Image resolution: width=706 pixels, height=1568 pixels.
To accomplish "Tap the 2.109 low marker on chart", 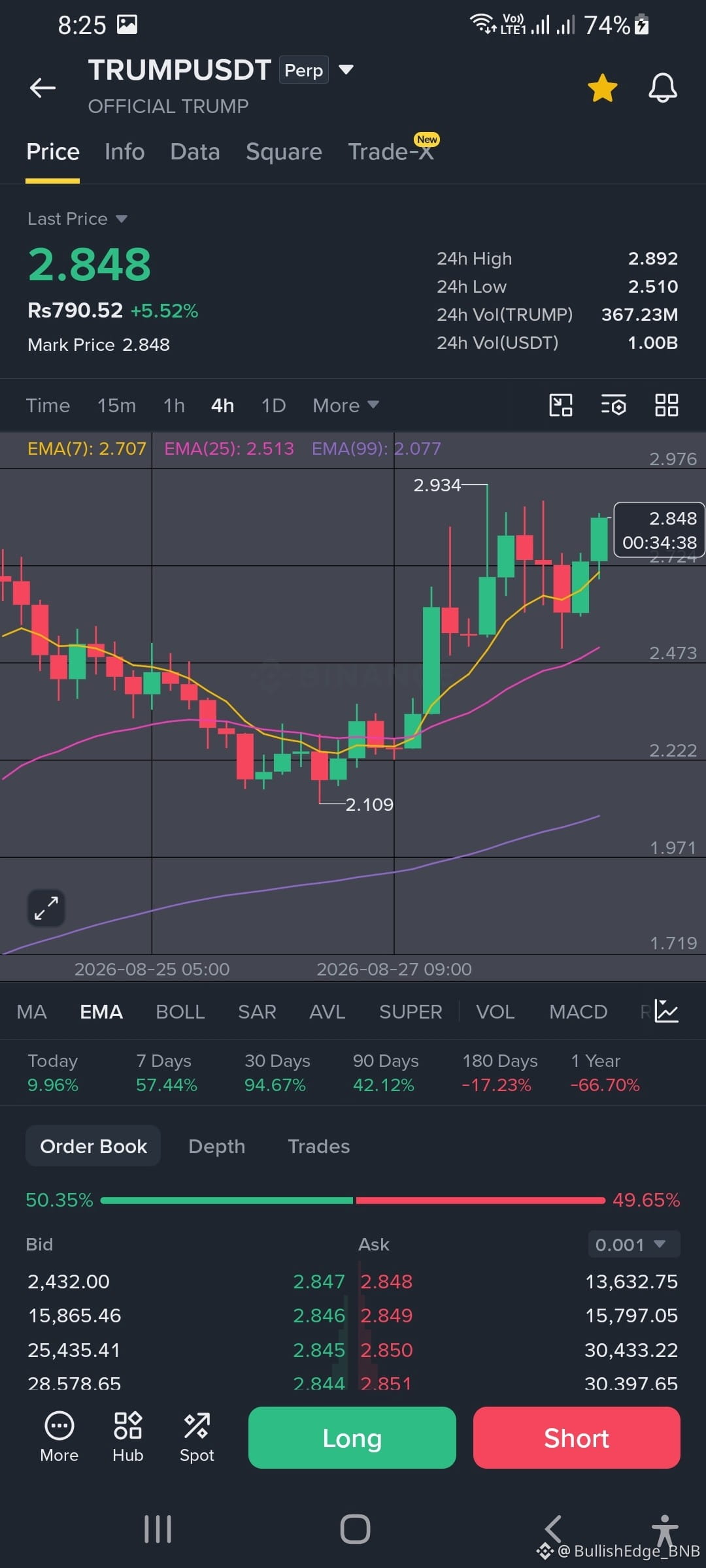I will pos(369,804).
